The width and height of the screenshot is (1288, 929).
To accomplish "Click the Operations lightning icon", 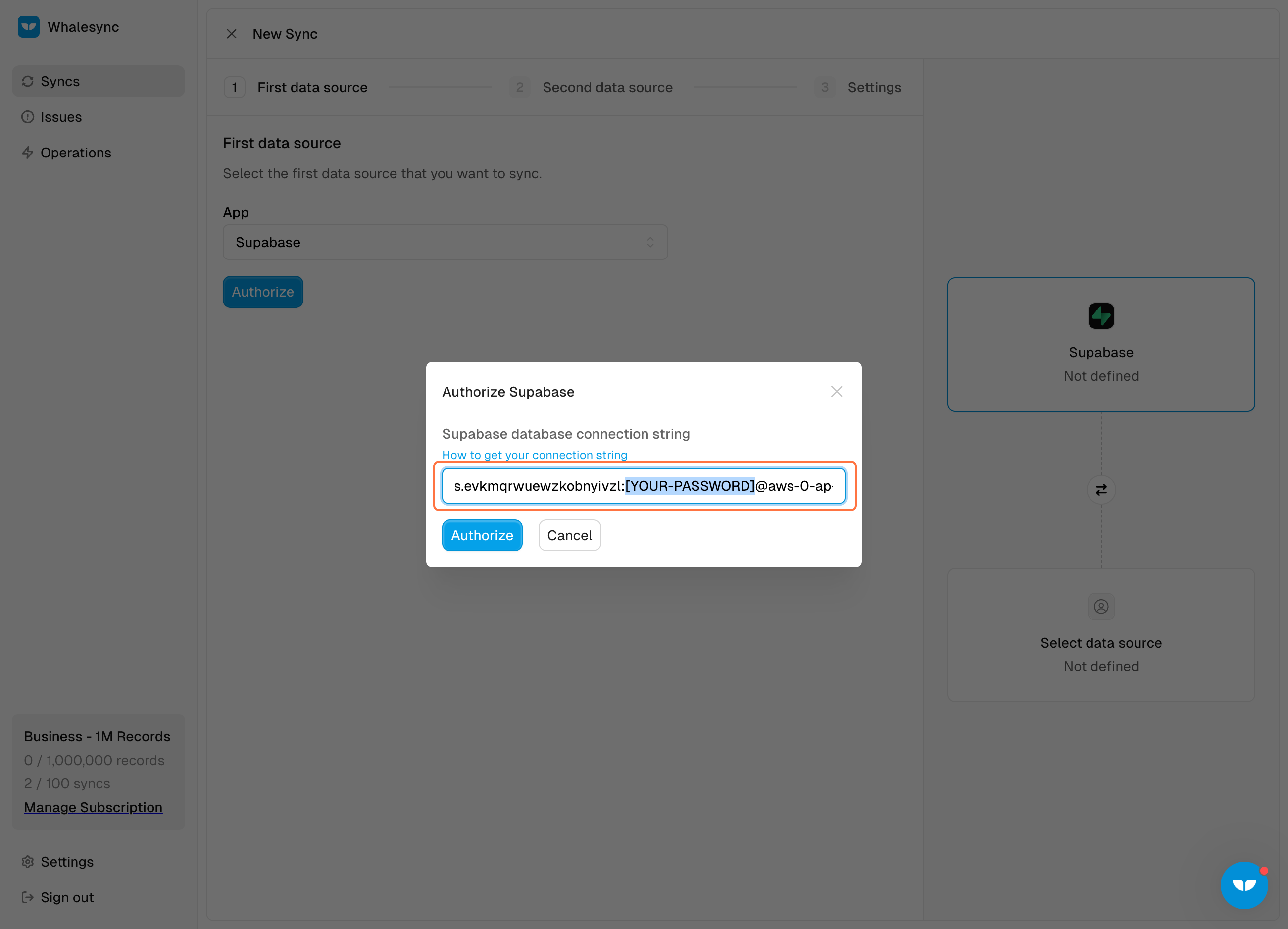I will (28, 153).
